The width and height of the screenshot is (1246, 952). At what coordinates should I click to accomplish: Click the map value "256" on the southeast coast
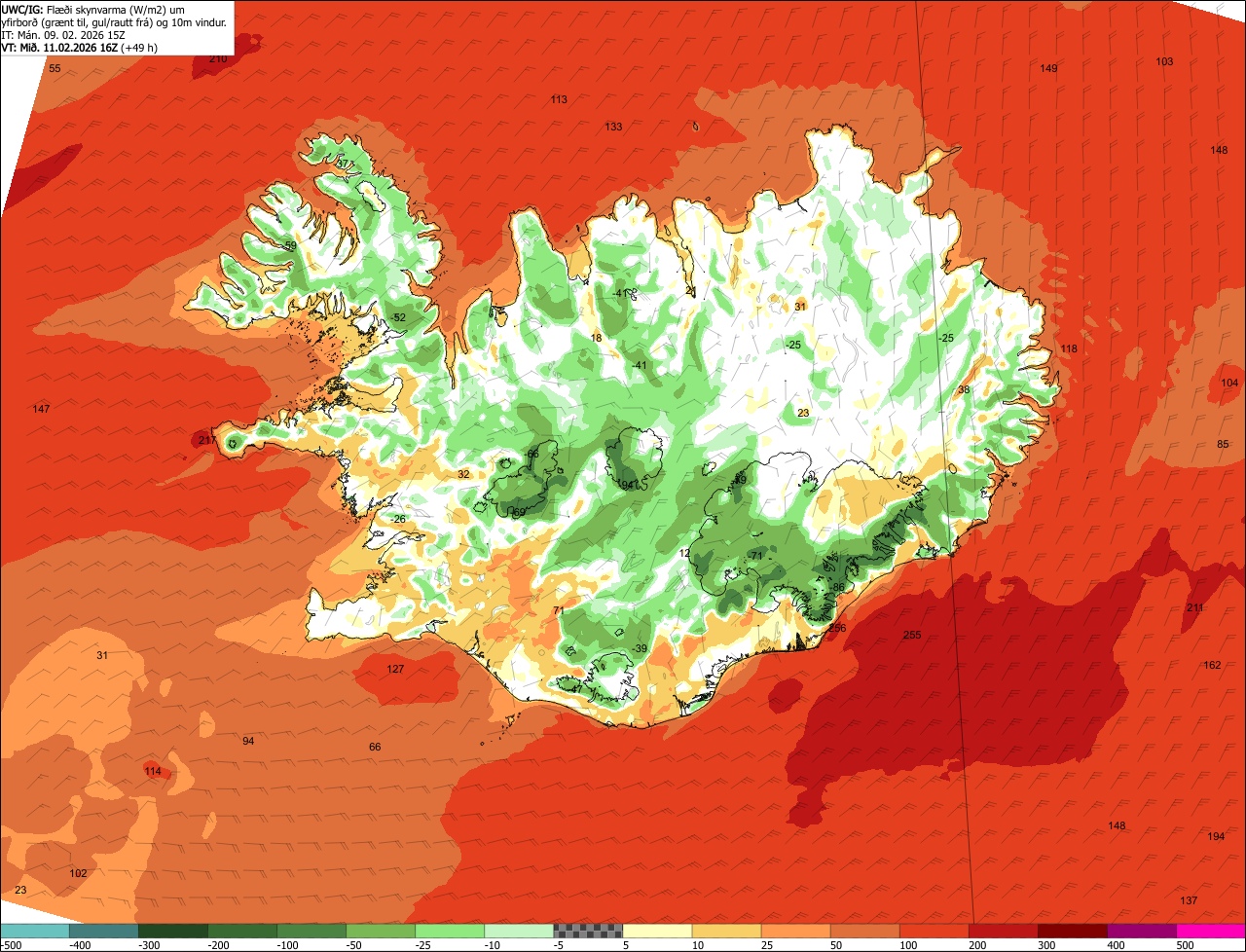point(837,628)
